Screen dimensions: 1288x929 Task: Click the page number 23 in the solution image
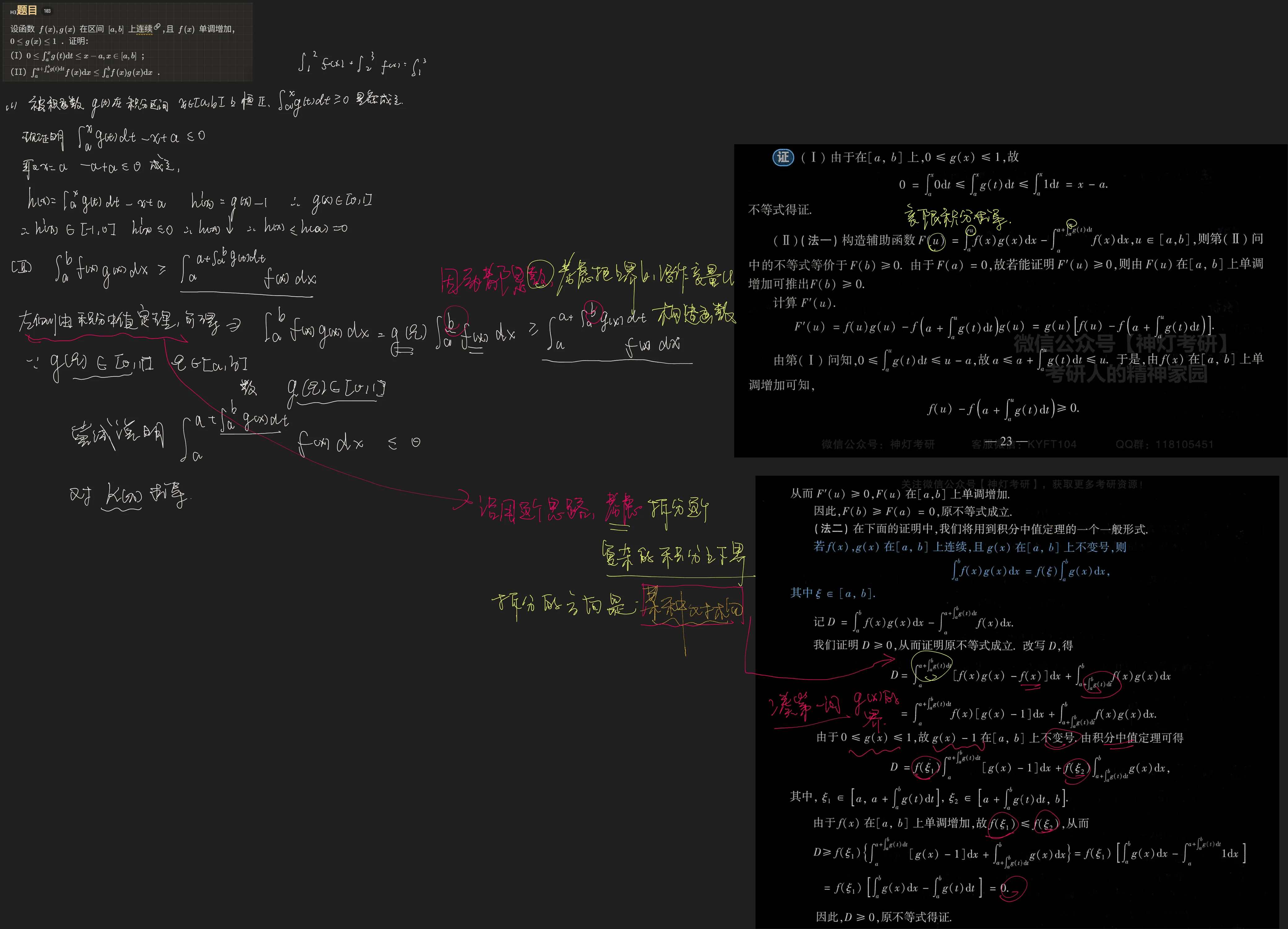click(1006, 441)
